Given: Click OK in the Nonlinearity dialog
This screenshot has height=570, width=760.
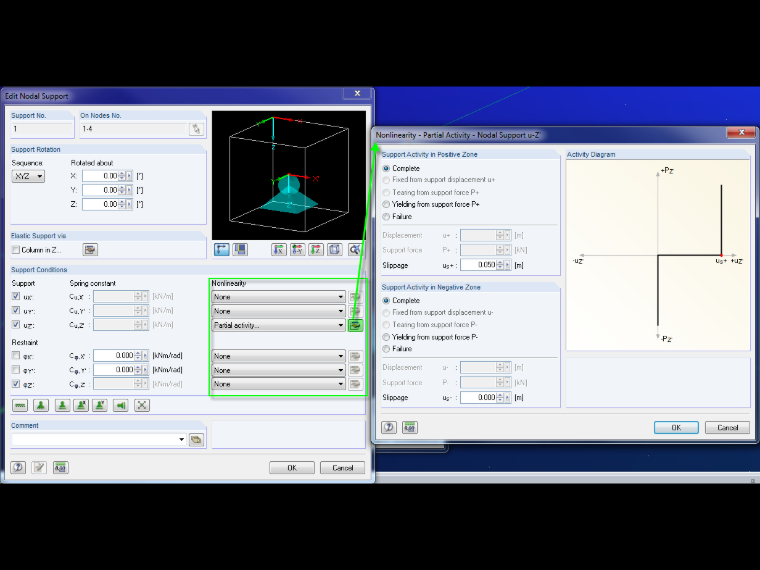Looking at the screenshot, I should point(676,428).
